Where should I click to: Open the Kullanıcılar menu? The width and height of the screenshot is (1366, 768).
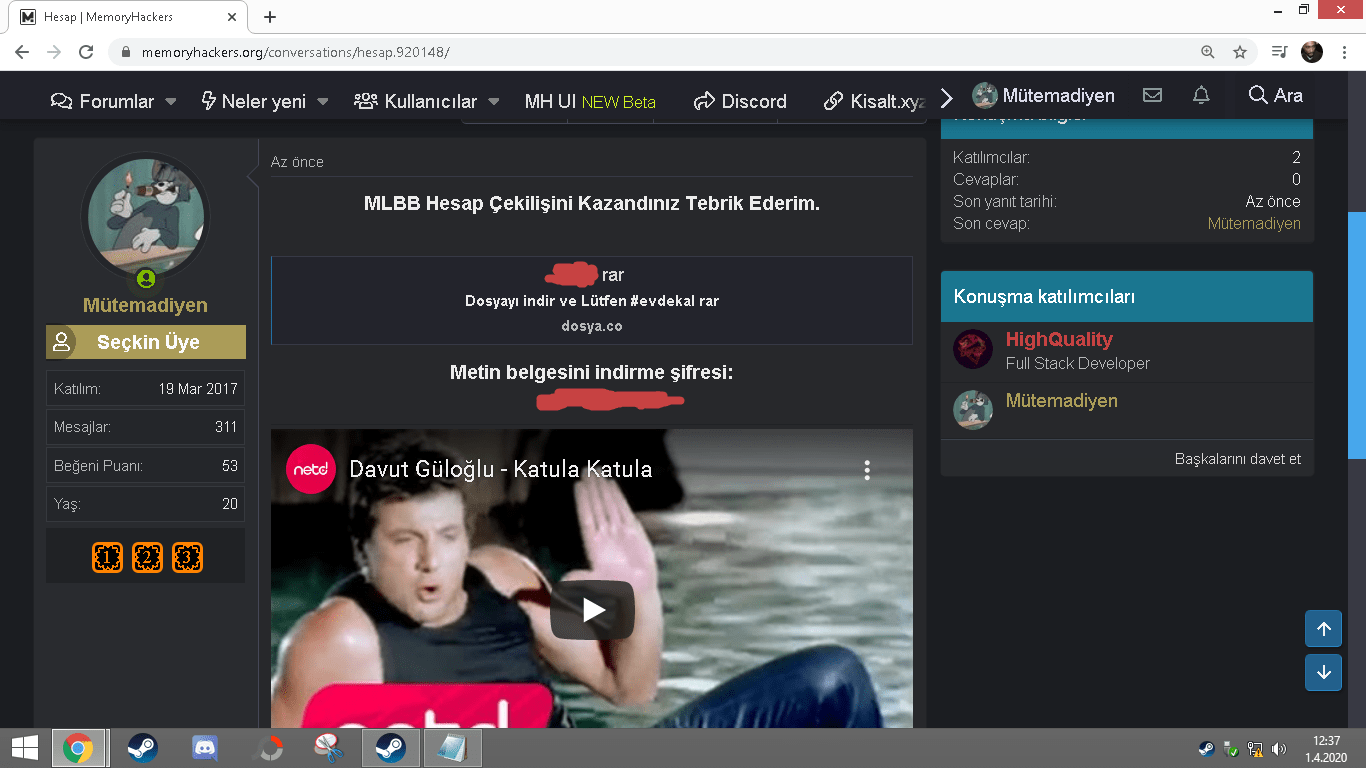416,101
